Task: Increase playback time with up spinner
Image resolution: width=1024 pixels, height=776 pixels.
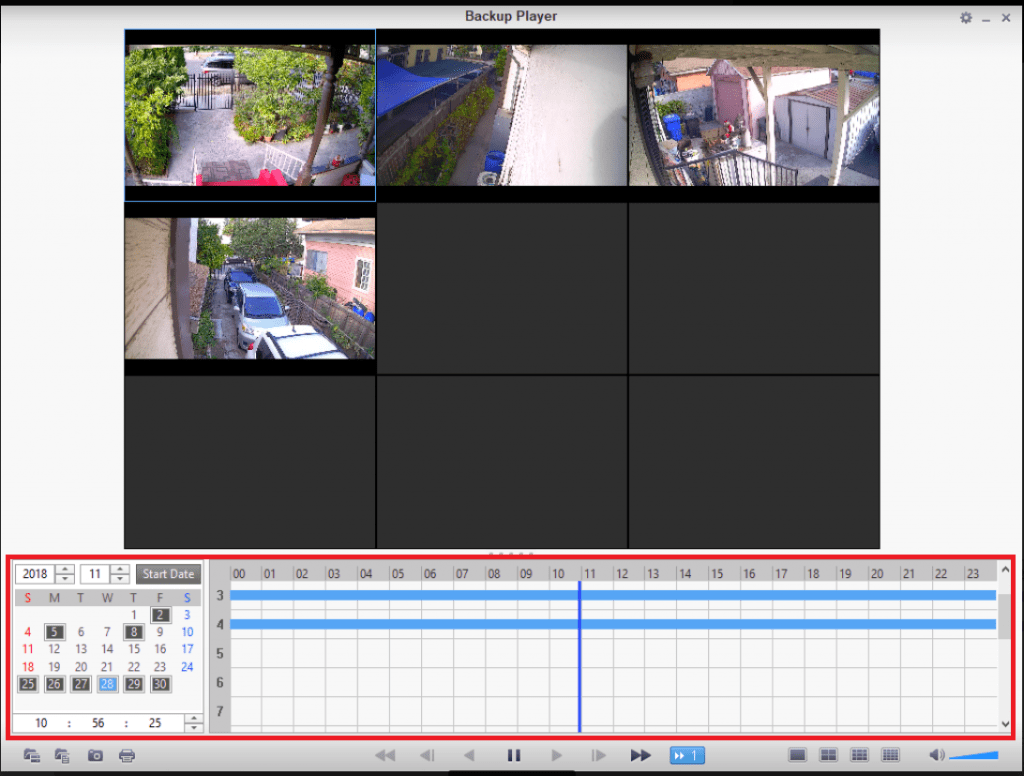Action: [x=193, y=718]
